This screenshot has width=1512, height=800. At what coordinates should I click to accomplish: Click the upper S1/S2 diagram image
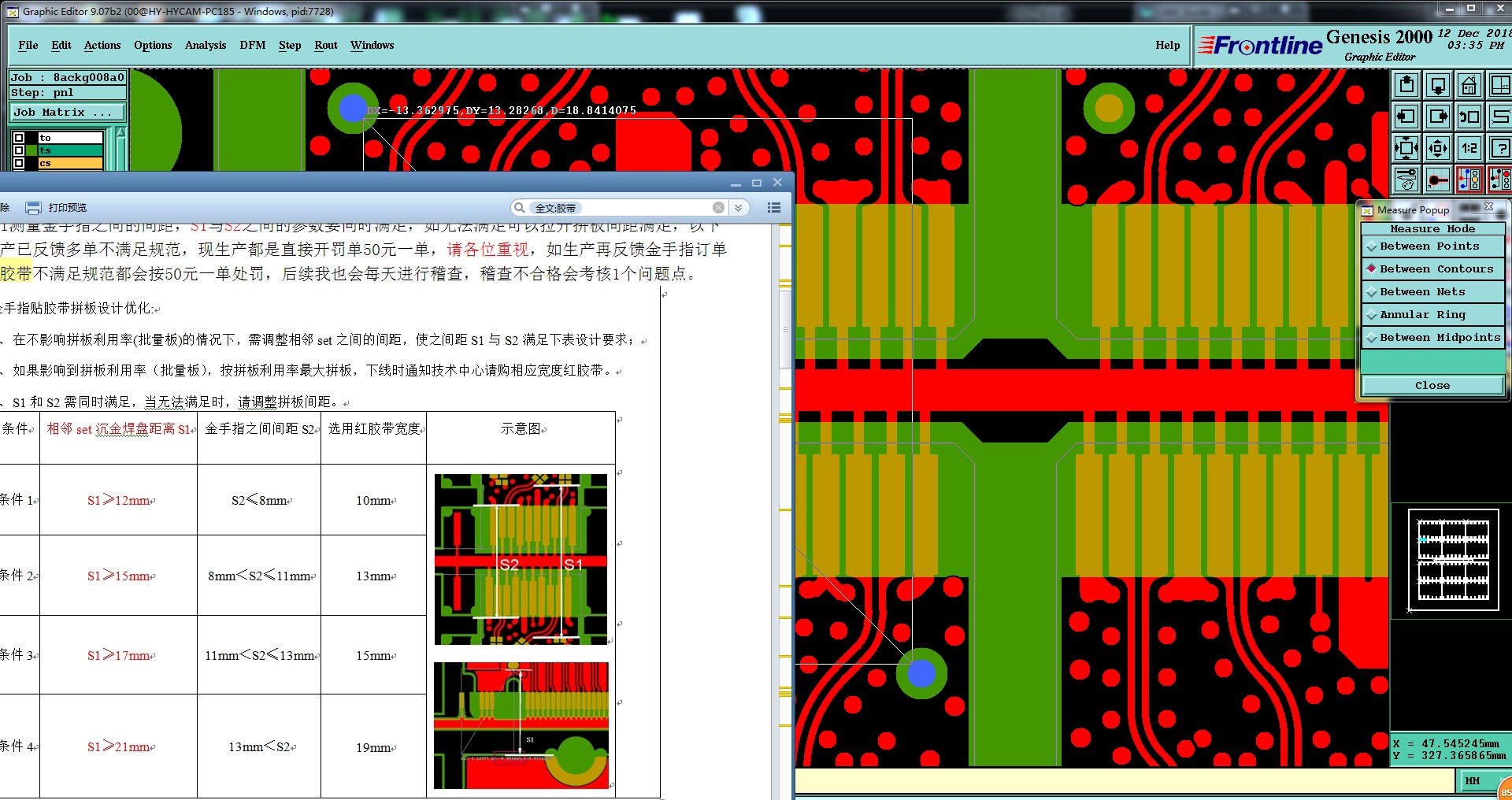coord(521,559)
